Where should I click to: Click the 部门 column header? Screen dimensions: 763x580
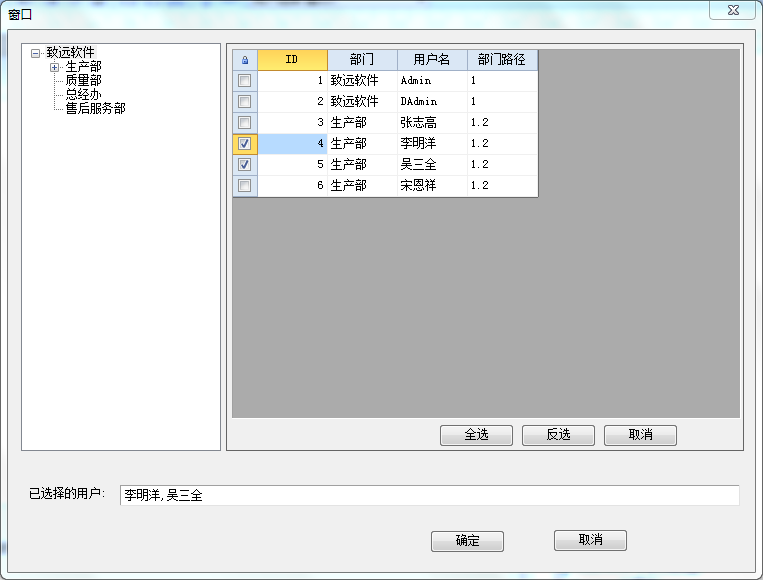pyautogui.click(x=362, y=60)
